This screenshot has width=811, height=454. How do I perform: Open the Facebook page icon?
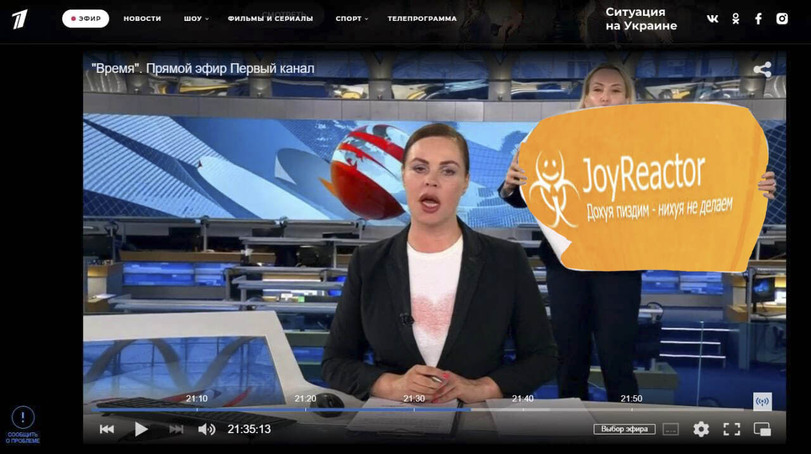coord(758,18)
